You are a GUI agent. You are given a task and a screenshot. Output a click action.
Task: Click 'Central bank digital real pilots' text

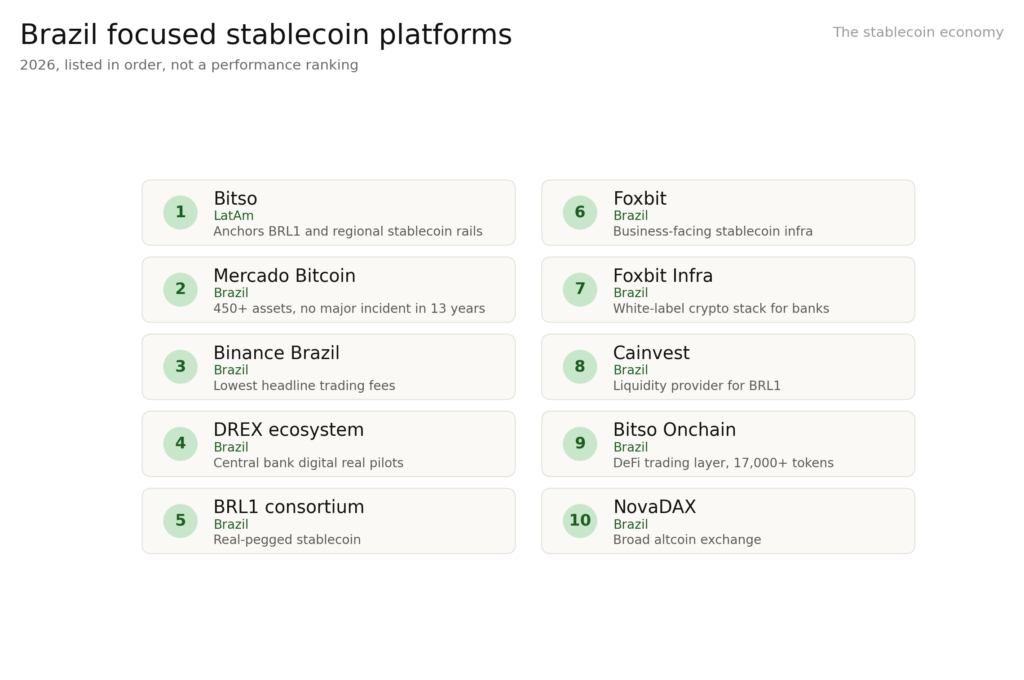tap(308, 462)
